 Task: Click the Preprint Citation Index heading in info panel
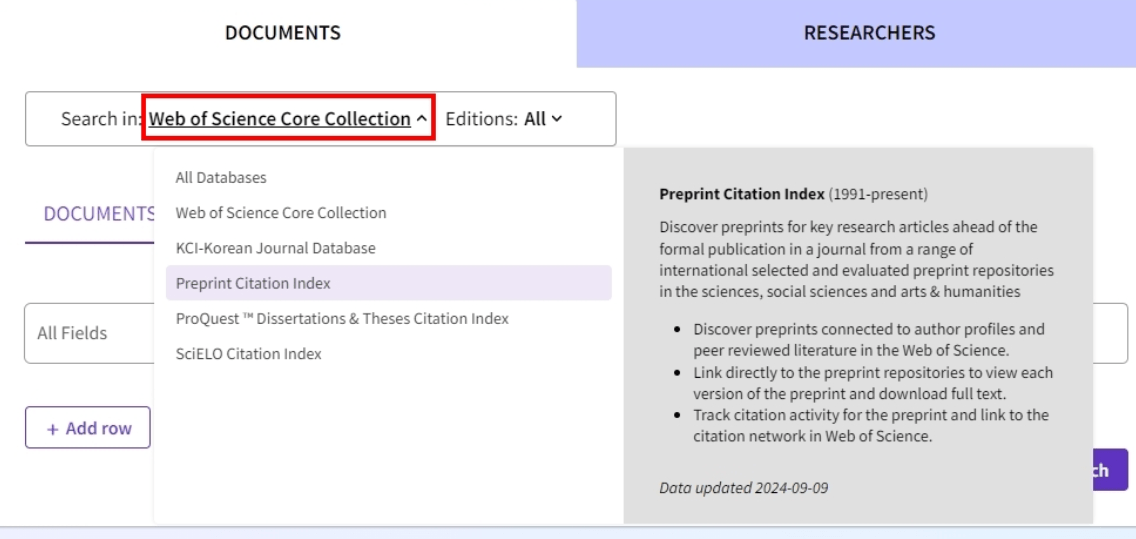(742, 194)
